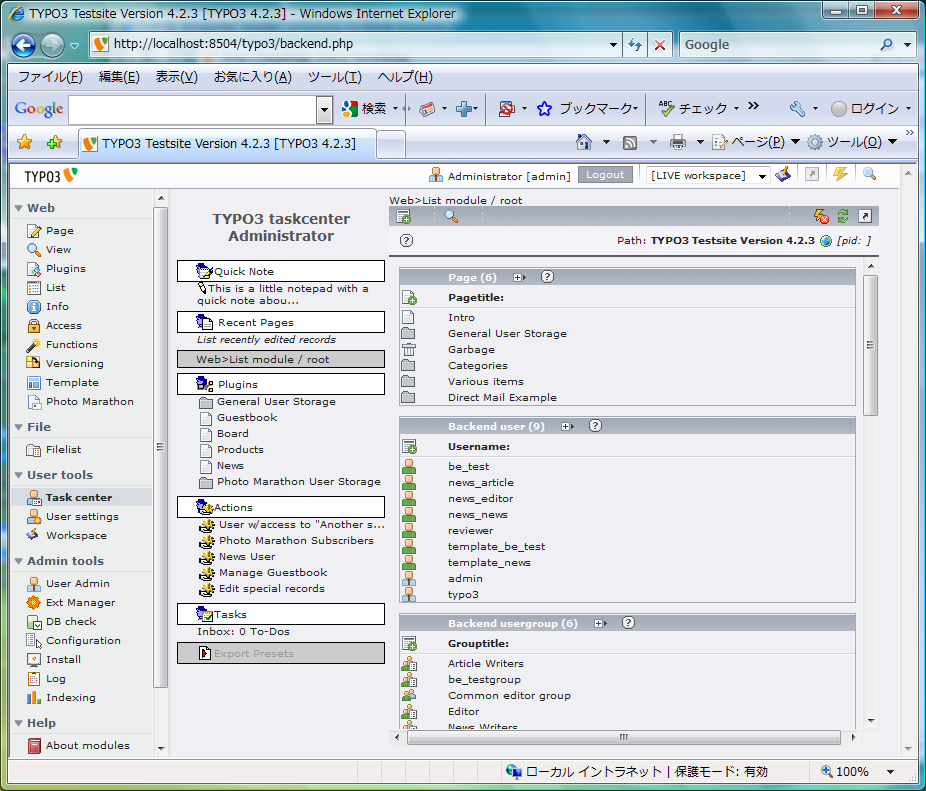Click the Logout button
926x791 pixels.
(605, 175)
